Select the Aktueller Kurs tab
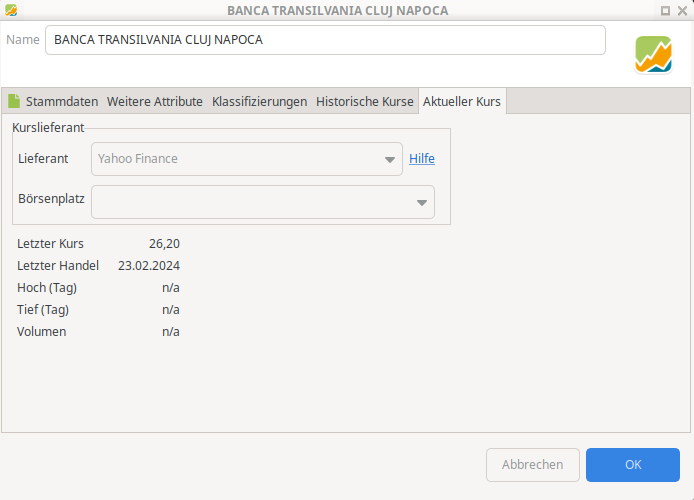694x500 pixels. click(x=462, y=101)
